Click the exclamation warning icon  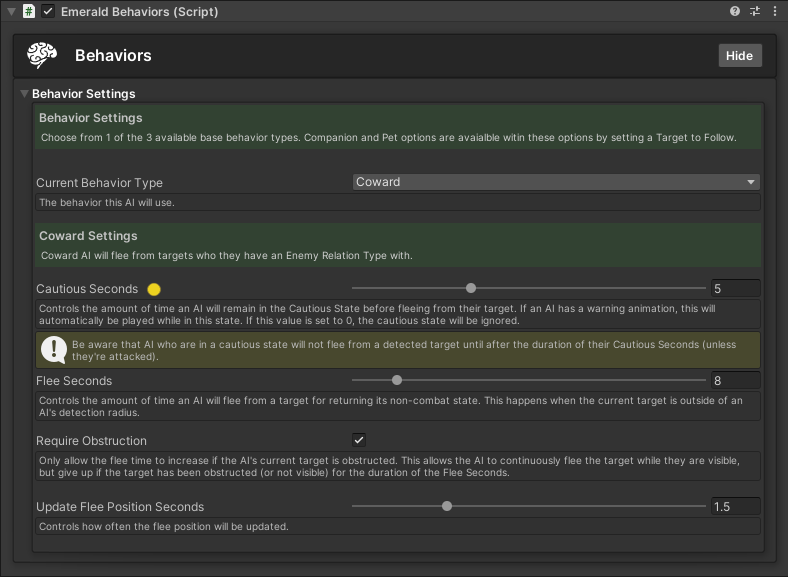(x=52, y=349)
